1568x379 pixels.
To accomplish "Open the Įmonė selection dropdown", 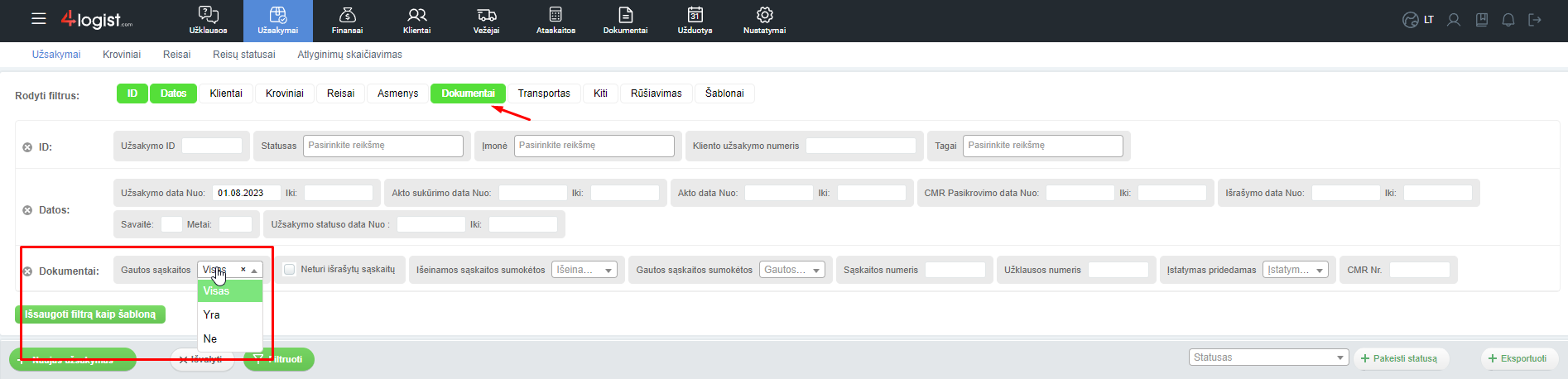I will [x=594, y=146].
